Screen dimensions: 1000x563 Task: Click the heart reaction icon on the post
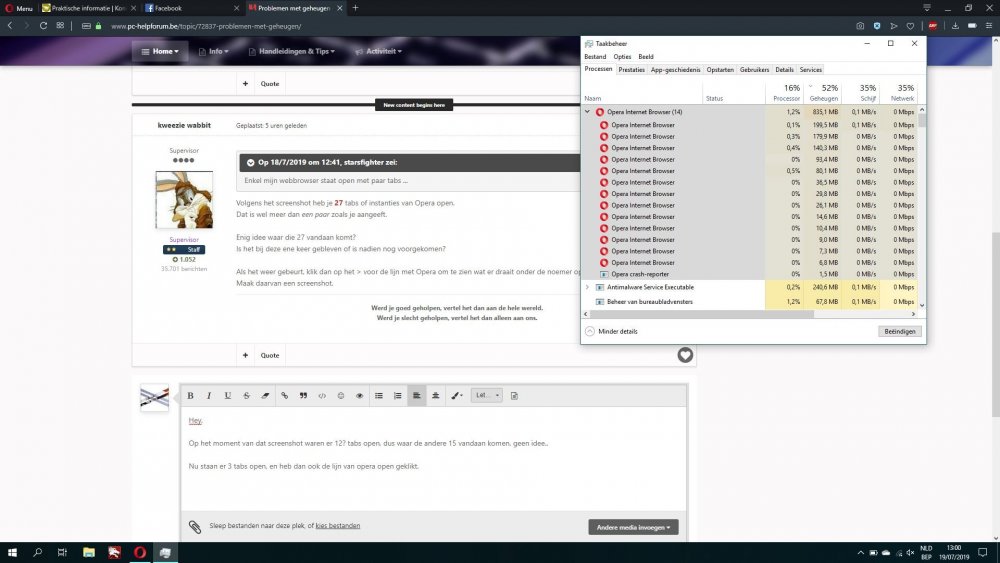click(x=685, y=355)
